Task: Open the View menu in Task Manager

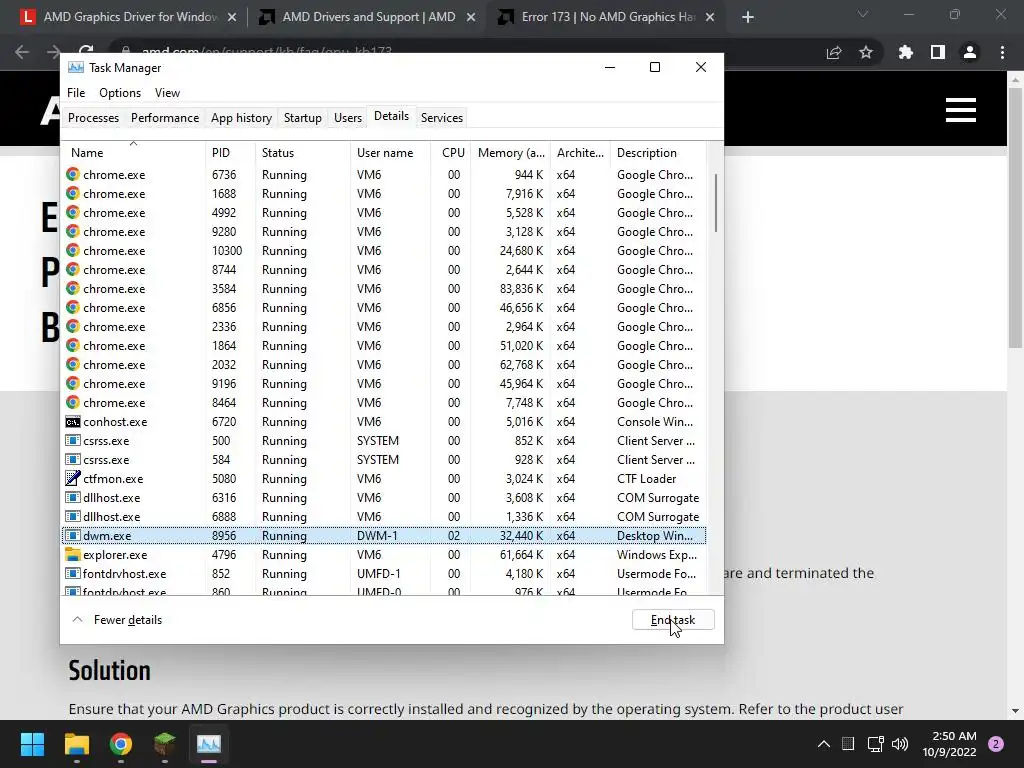Action: pos(167,93)
